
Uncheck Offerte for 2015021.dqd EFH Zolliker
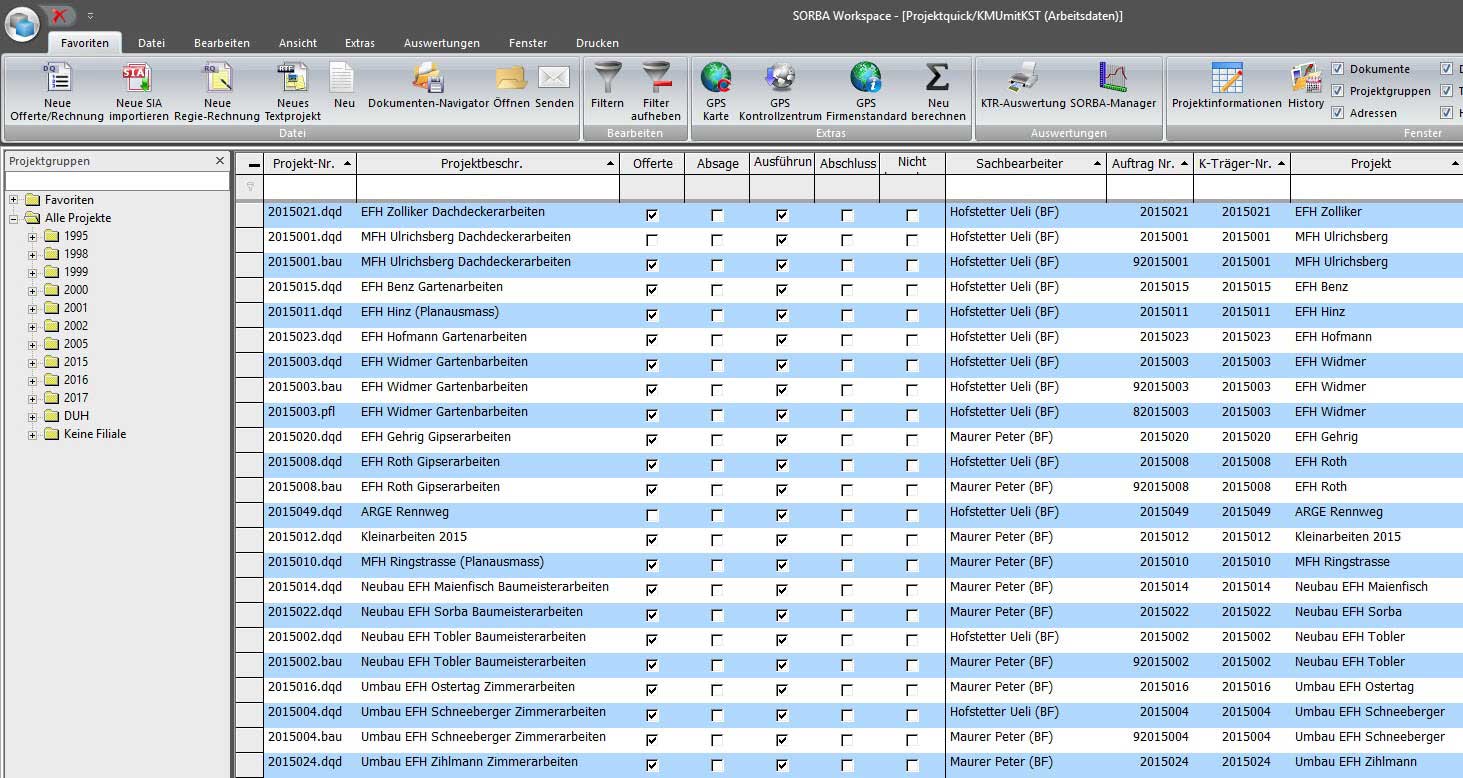point(652,215)
